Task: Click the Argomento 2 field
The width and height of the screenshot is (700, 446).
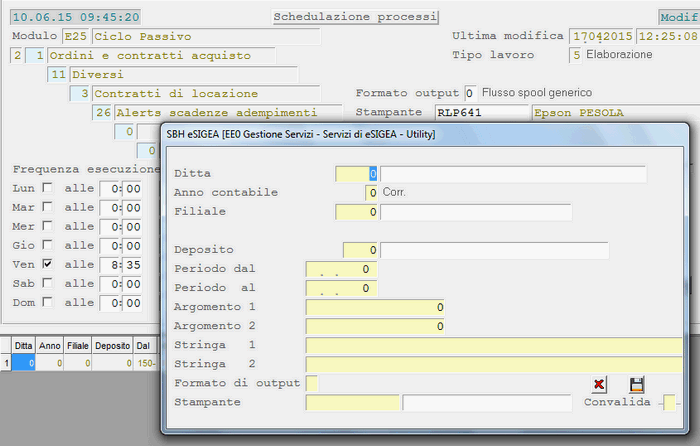Action: pyautogui.click(x=375, y=326)
